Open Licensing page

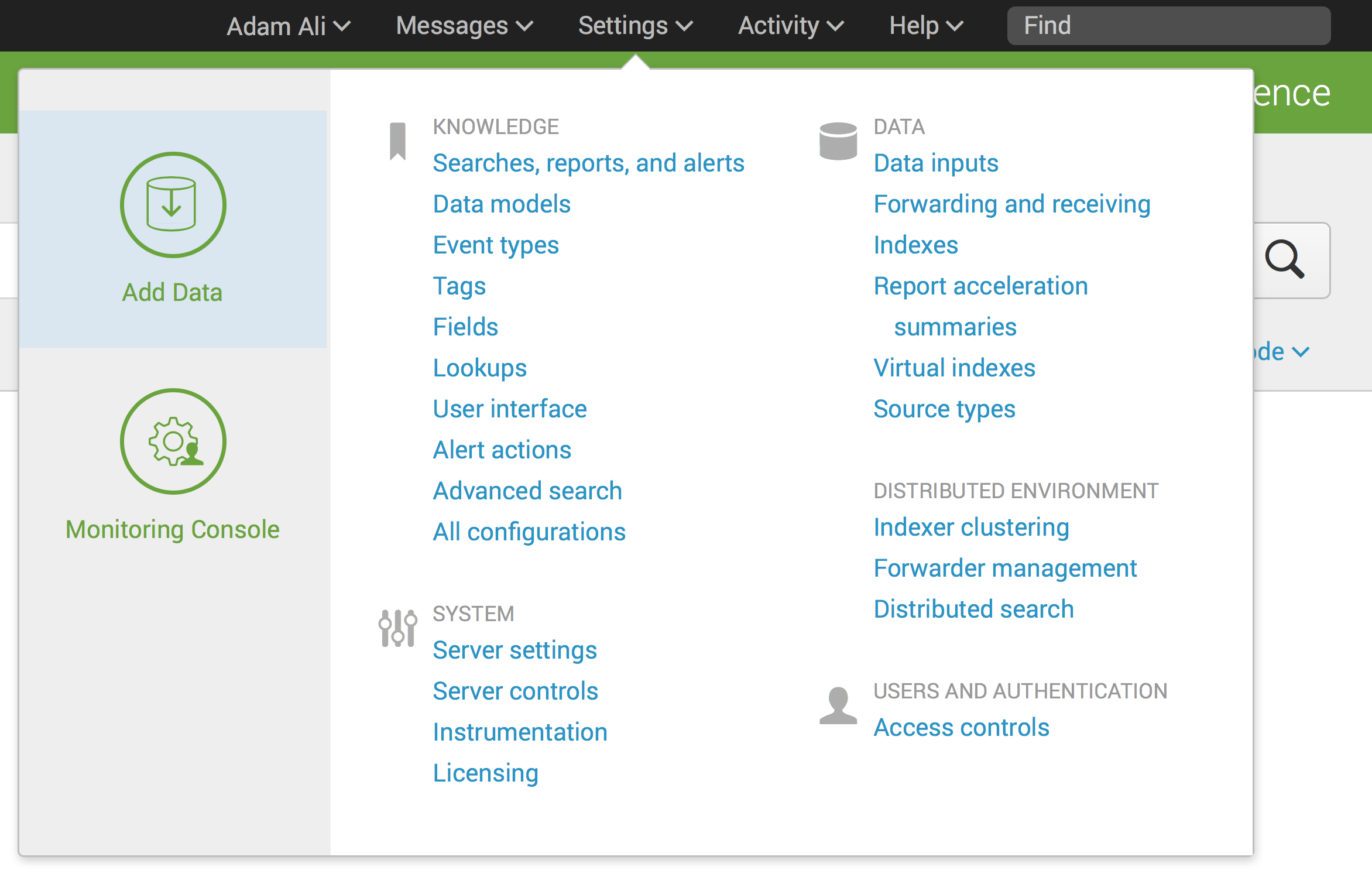(x=486, y=773)
